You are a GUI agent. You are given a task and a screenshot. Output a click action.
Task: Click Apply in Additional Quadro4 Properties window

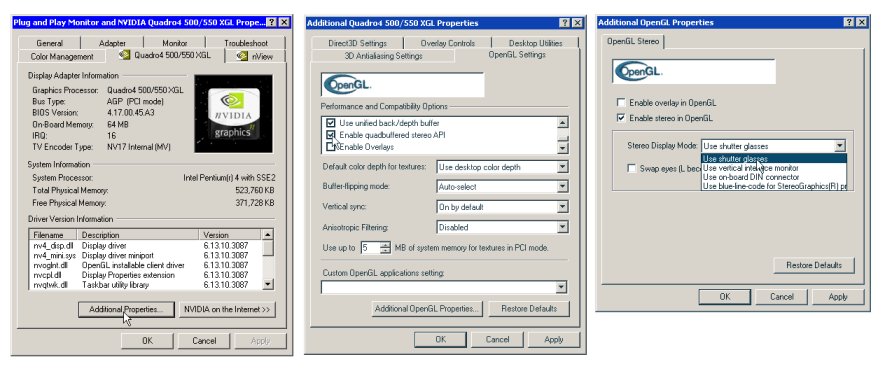(x=554, y=339)
